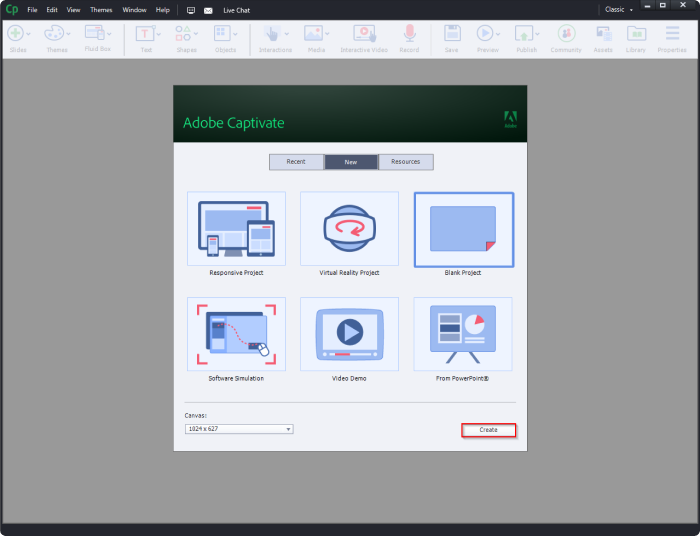Open the File menu
This screenshot has height=536, width=700.
pyautogui.click(x=32, y=10)
